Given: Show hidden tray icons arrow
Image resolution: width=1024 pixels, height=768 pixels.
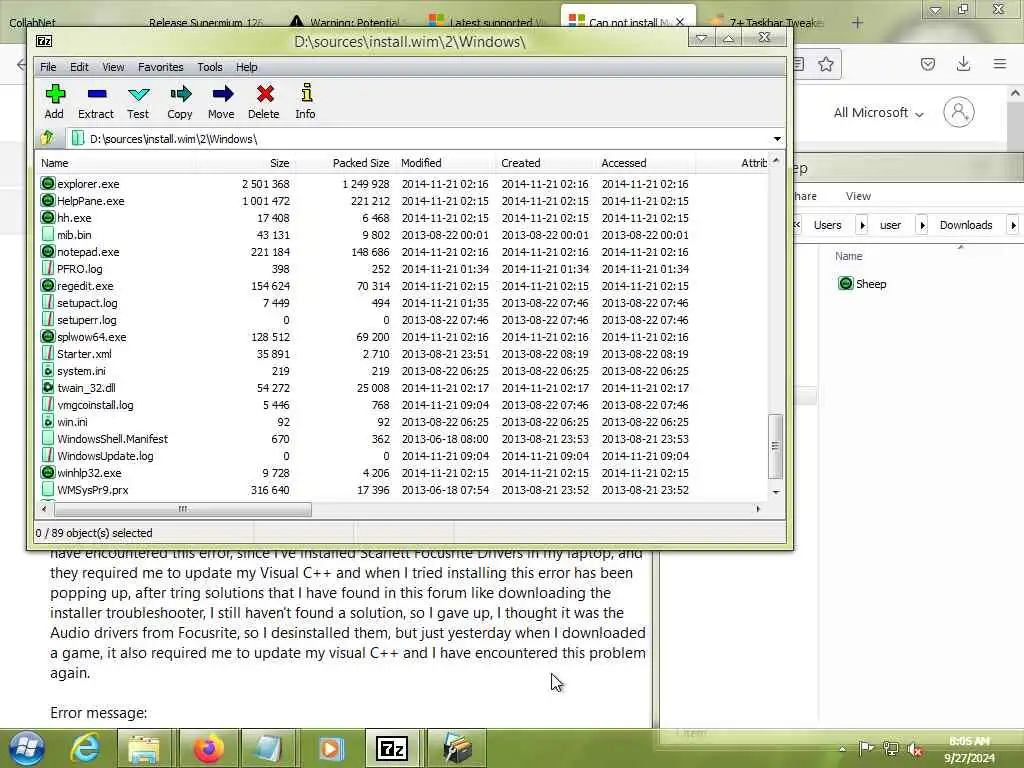Looking at the screenshot, I should point(842,749).
